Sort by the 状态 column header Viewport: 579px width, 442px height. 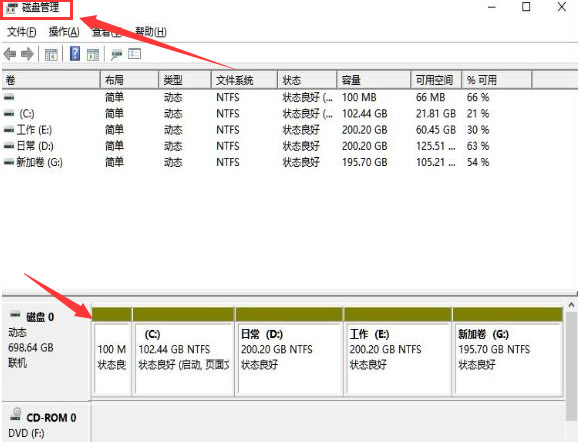click(307, 80)
